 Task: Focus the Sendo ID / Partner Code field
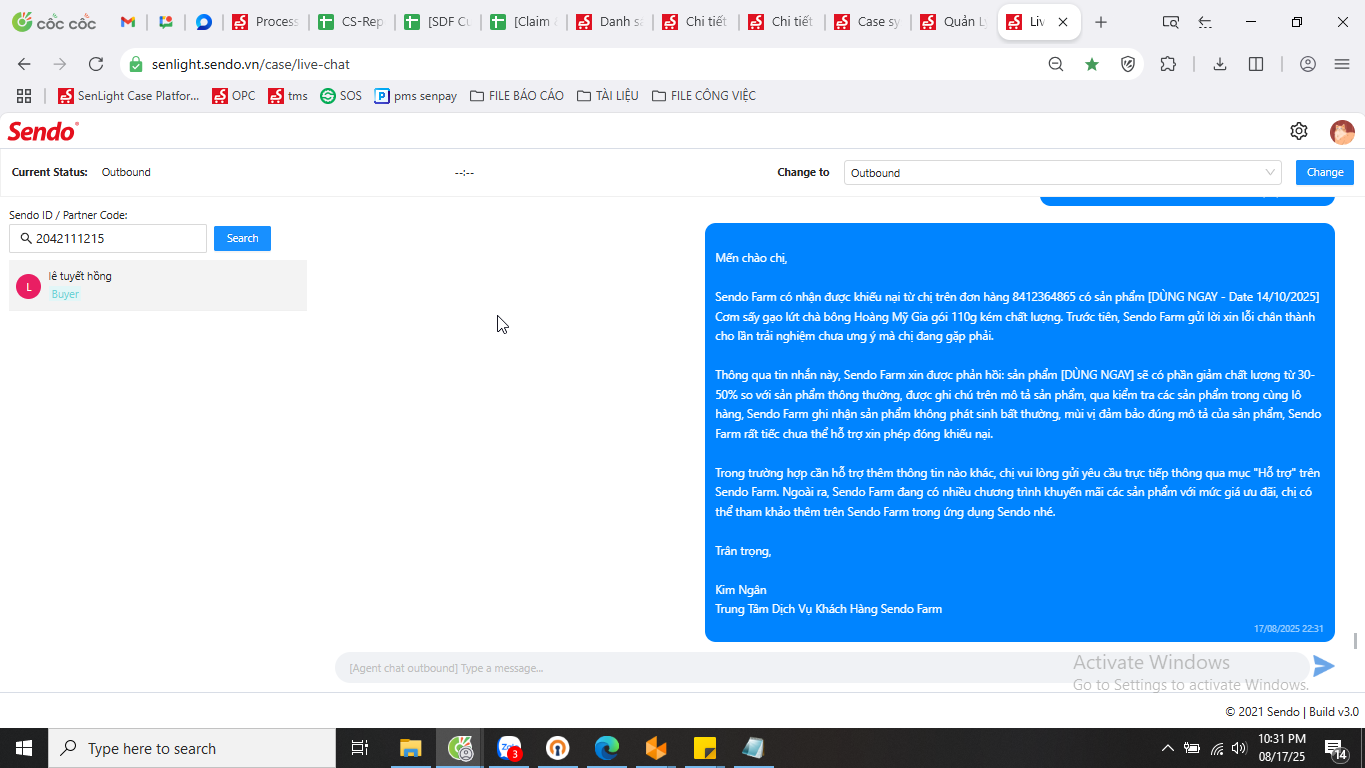[x=108, y=238]
